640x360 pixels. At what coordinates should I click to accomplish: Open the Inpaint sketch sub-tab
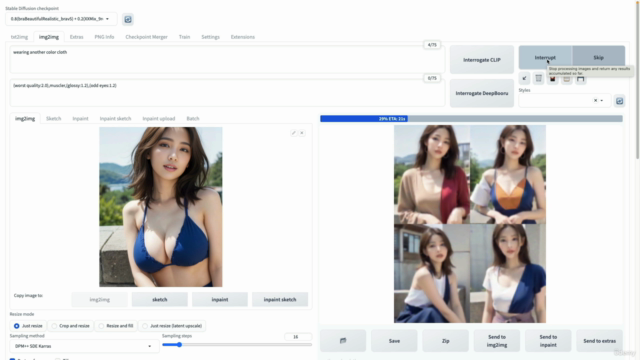point(116,118)
